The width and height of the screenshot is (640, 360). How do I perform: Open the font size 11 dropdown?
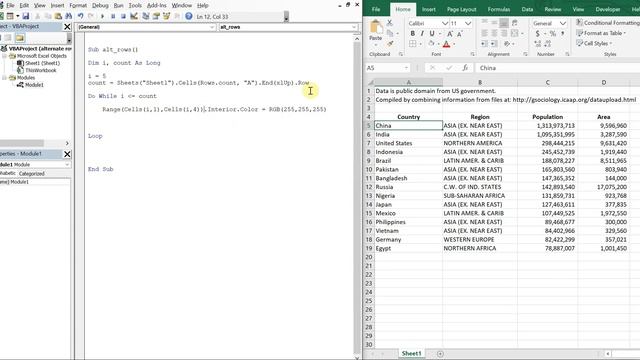(468, 23)
